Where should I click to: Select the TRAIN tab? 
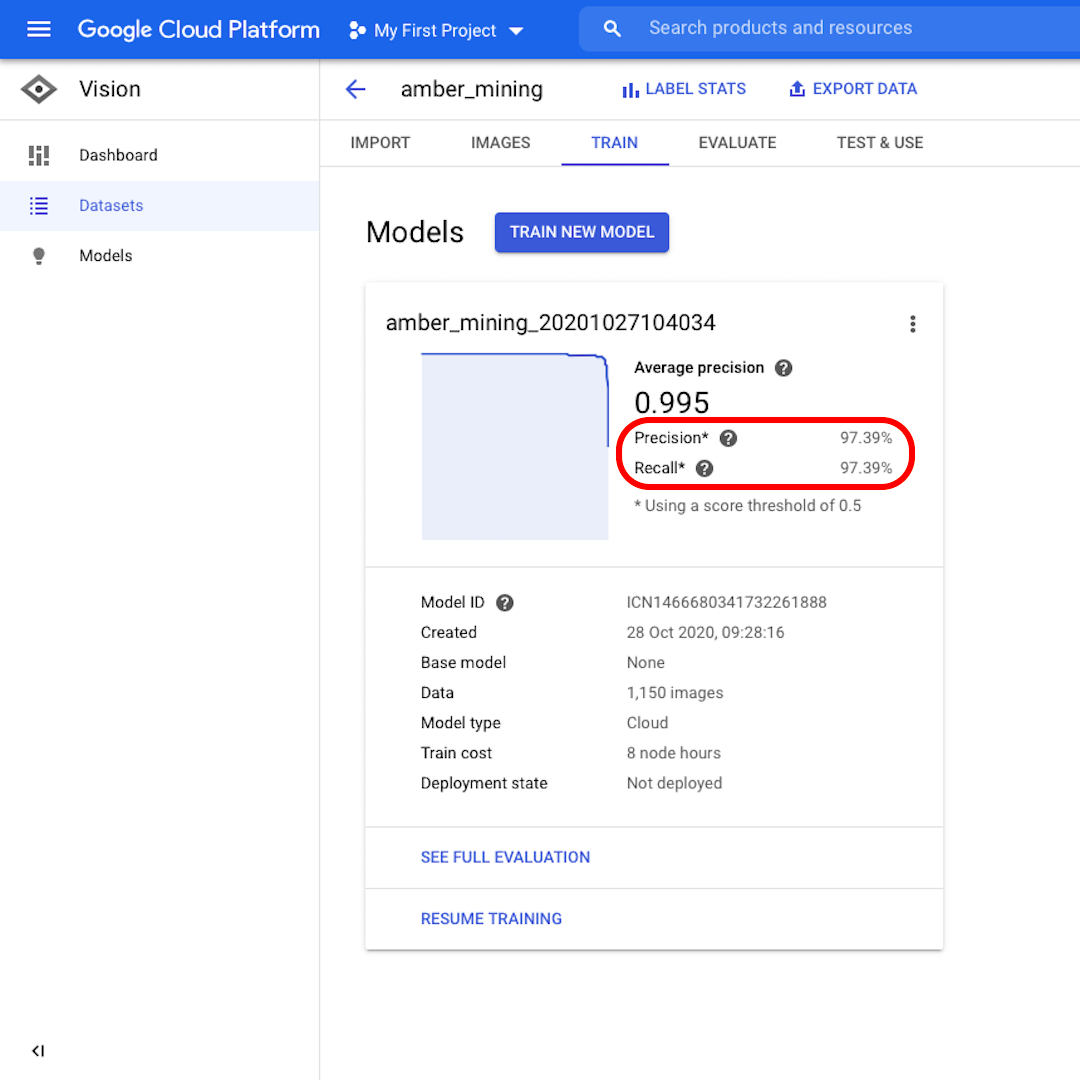[614, 143]
